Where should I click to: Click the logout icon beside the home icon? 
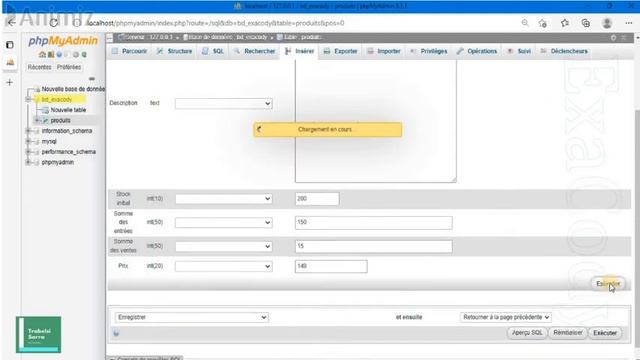(x=51, y=54)
